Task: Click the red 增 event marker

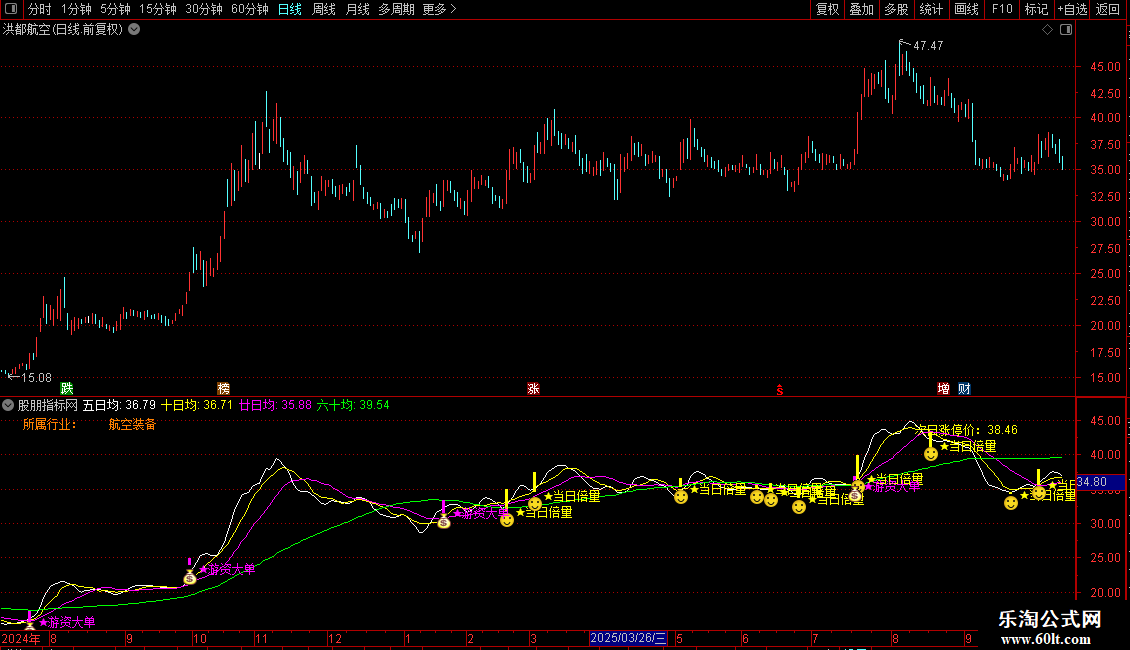Action: (943, 388)
